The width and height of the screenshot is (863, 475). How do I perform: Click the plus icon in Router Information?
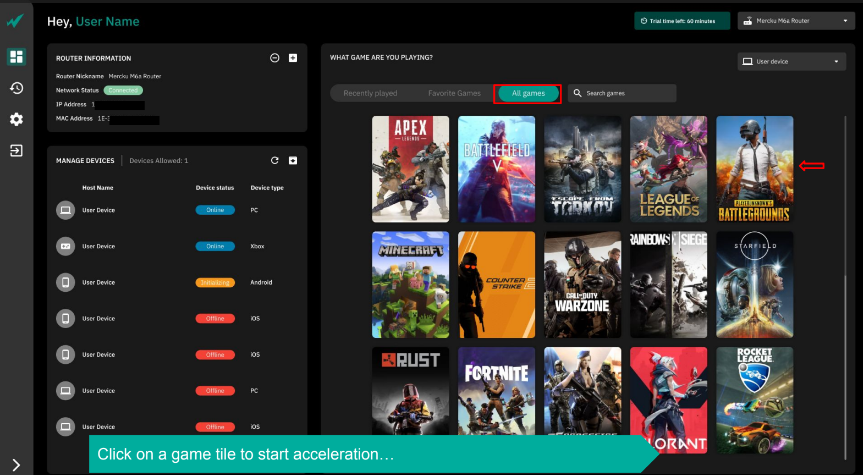click(293, 58)
